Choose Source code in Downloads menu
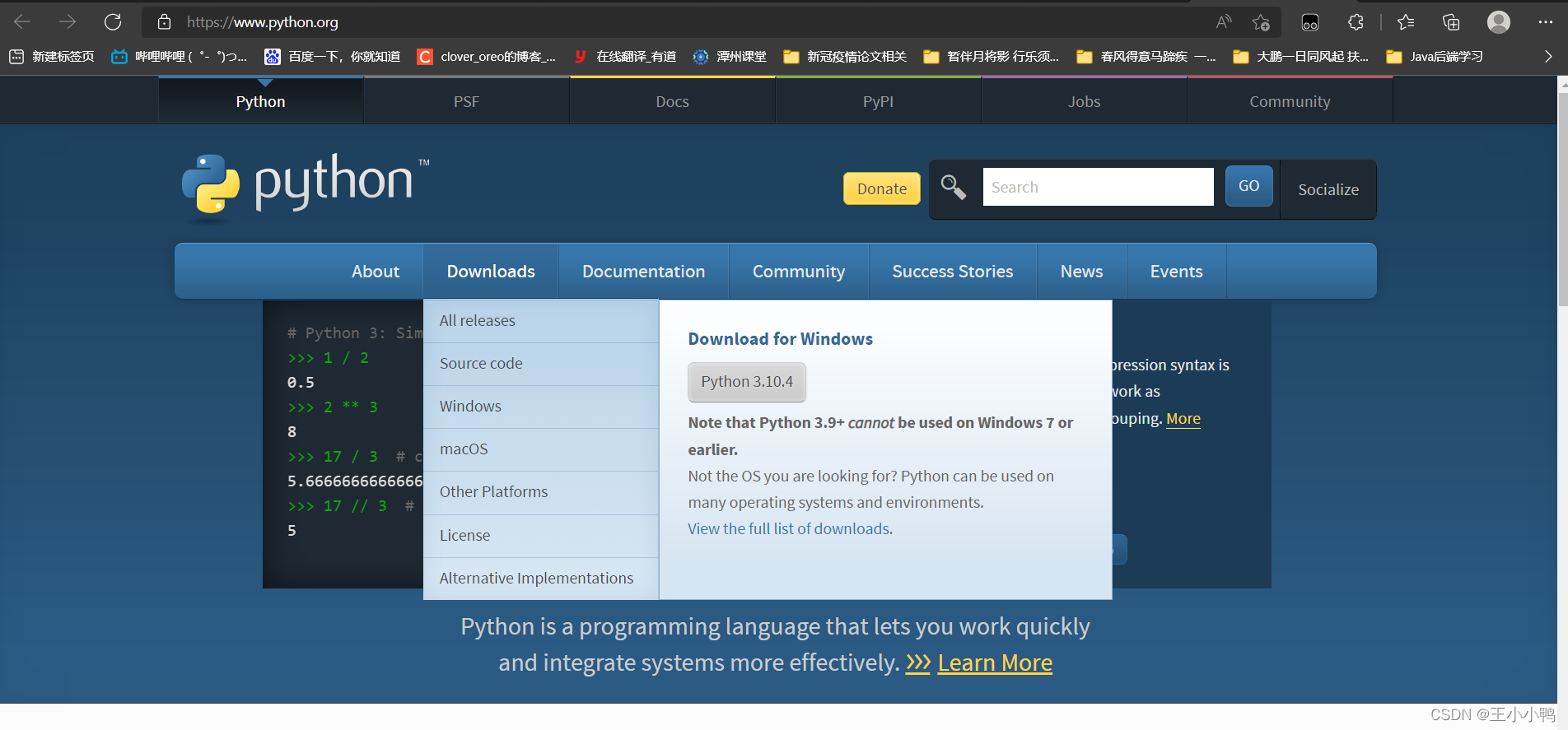1568x730 pixels. [541, 364]
